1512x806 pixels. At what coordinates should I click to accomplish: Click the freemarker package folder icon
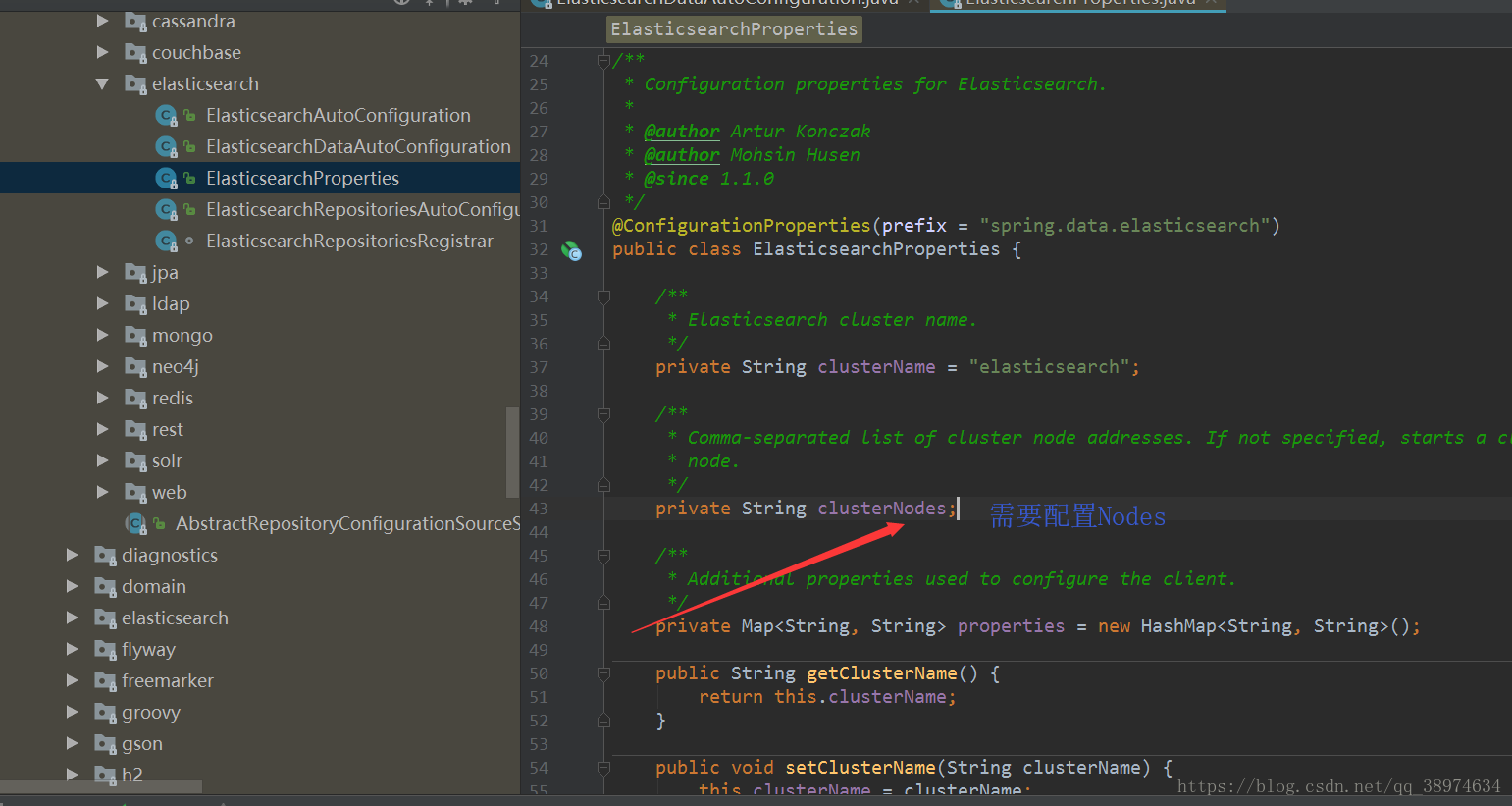105,681
